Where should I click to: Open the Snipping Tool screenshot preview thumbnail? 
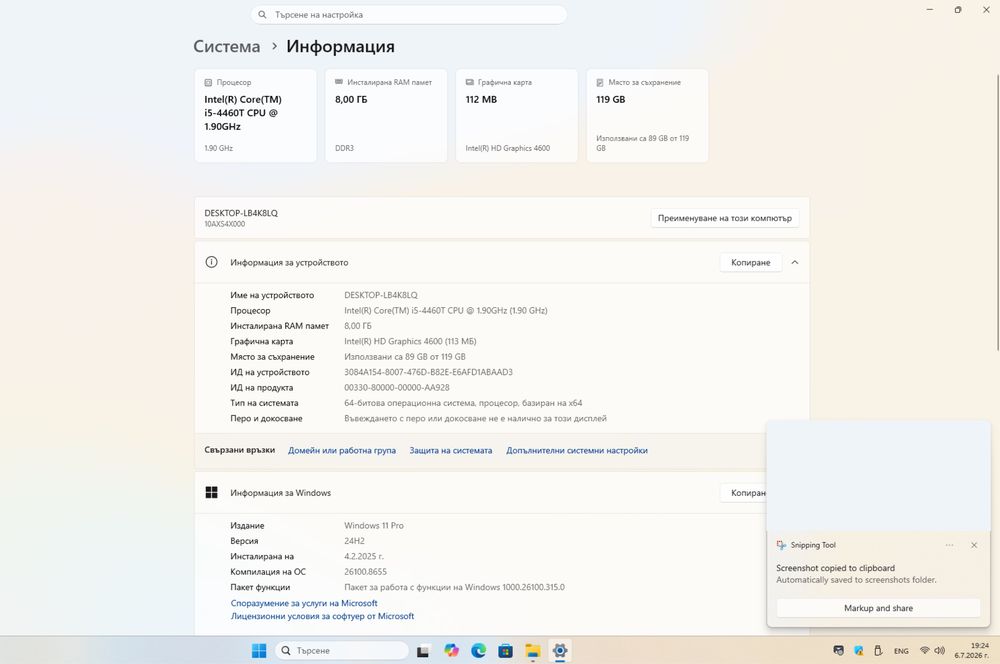point(878,476)
